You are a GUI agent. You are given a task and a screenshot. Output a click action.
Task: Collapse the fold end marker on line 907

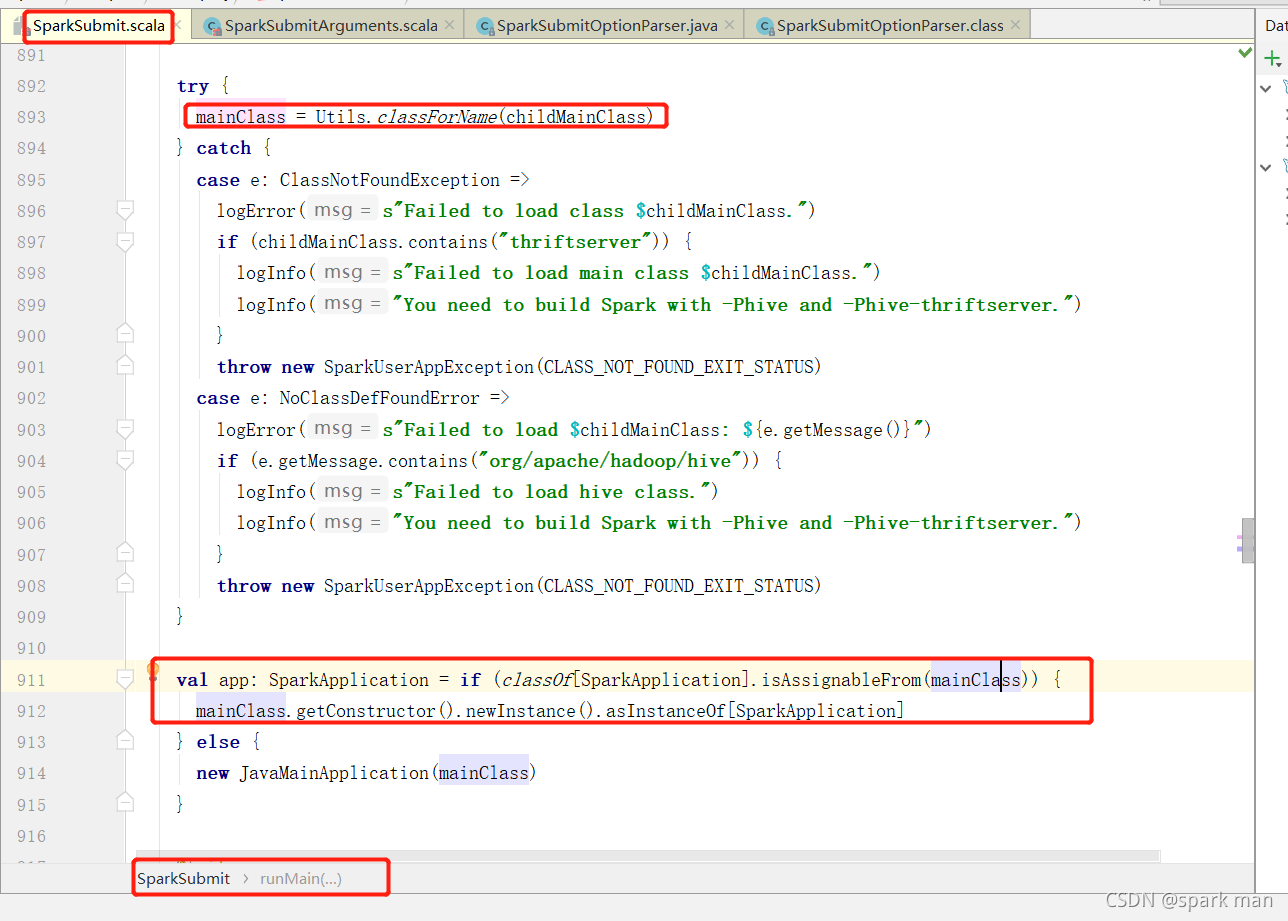click(x=125, y=551)
